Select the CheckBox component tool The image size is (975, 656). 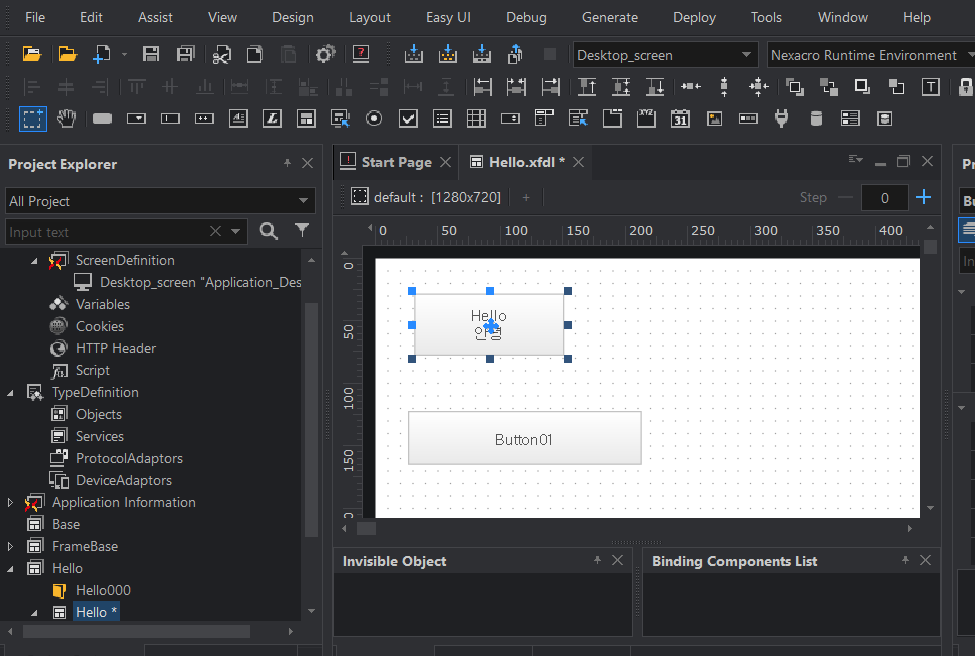point(408,118)
